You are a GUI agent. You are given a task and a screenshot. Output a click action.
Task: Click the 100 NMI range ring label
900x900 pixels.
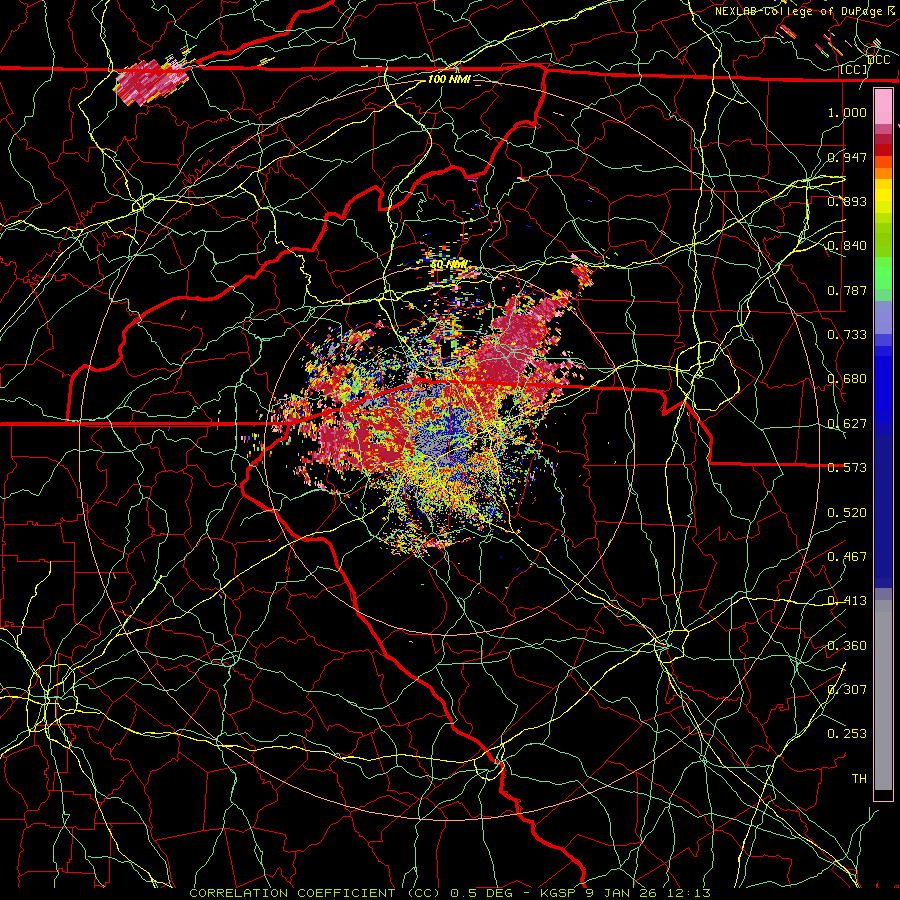449,79
